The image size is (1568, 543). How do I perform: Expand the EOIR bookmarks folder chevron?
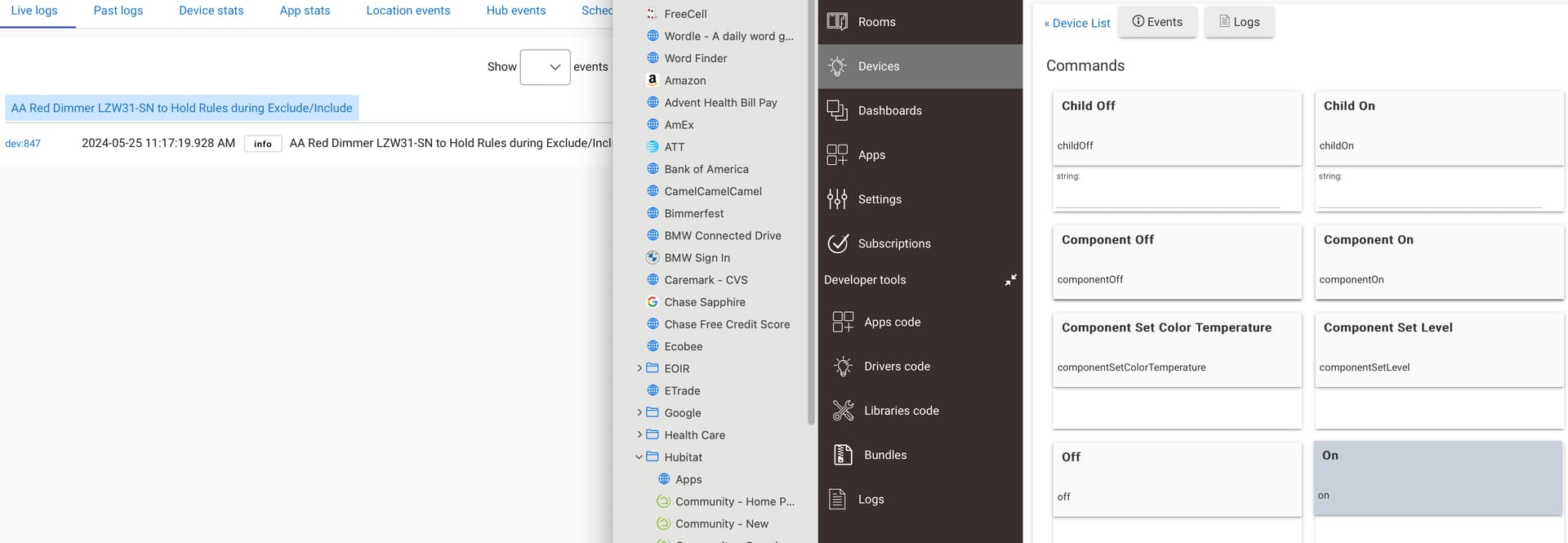coord(639,368)
